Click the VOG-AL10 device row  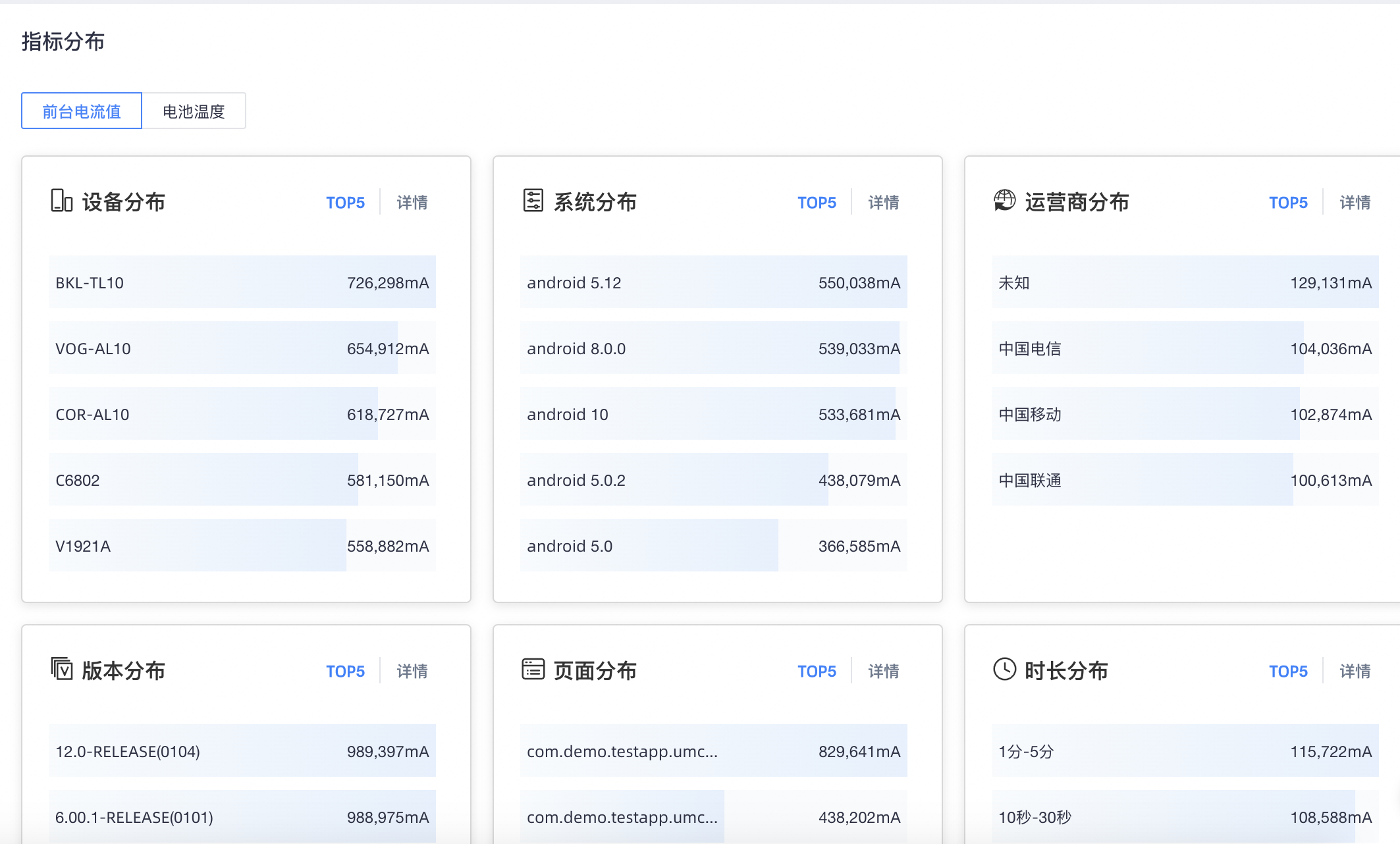[x=242, y=348]
